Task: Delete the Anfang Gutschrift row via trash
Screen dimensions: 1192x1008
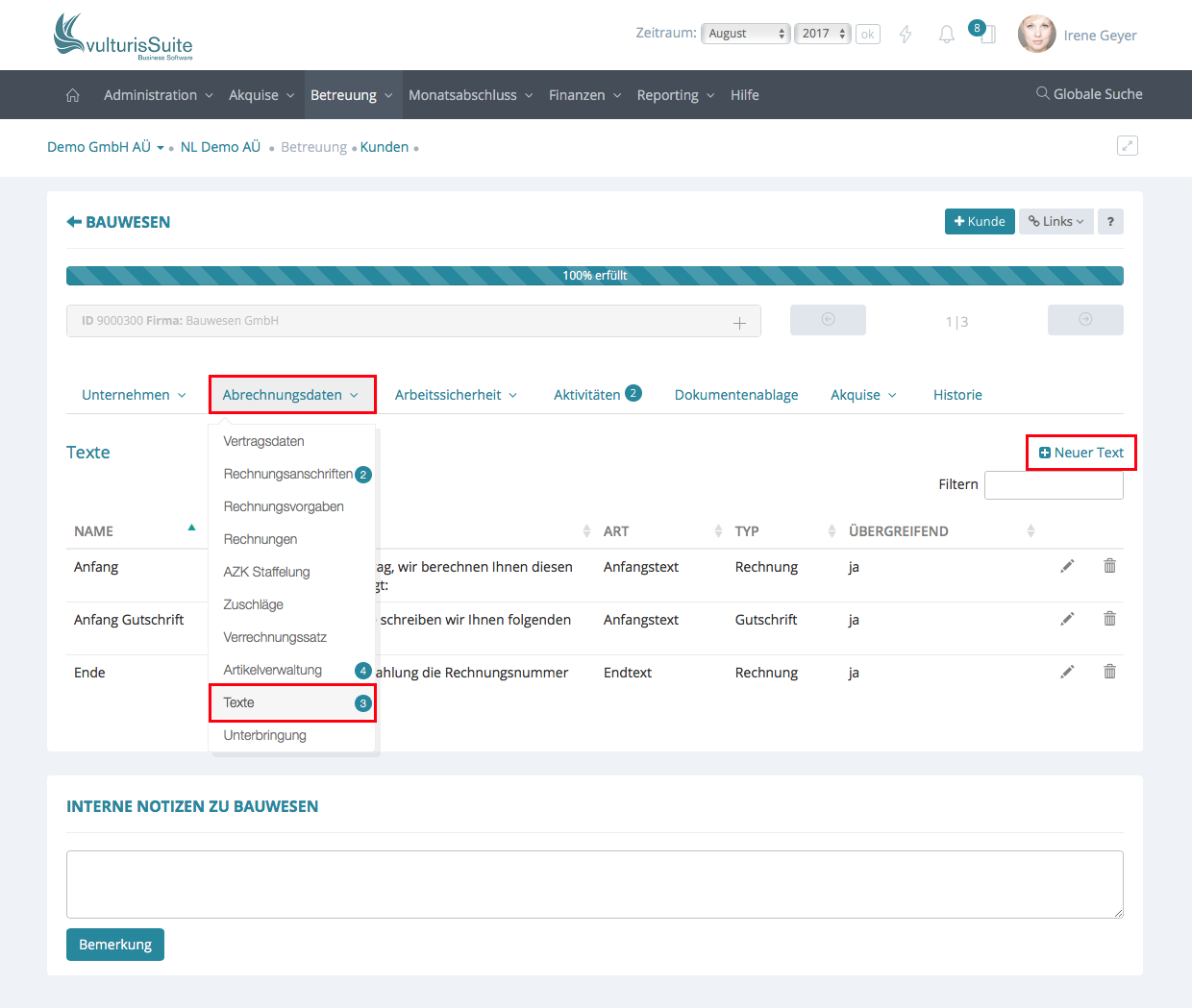Action: 1109,619
